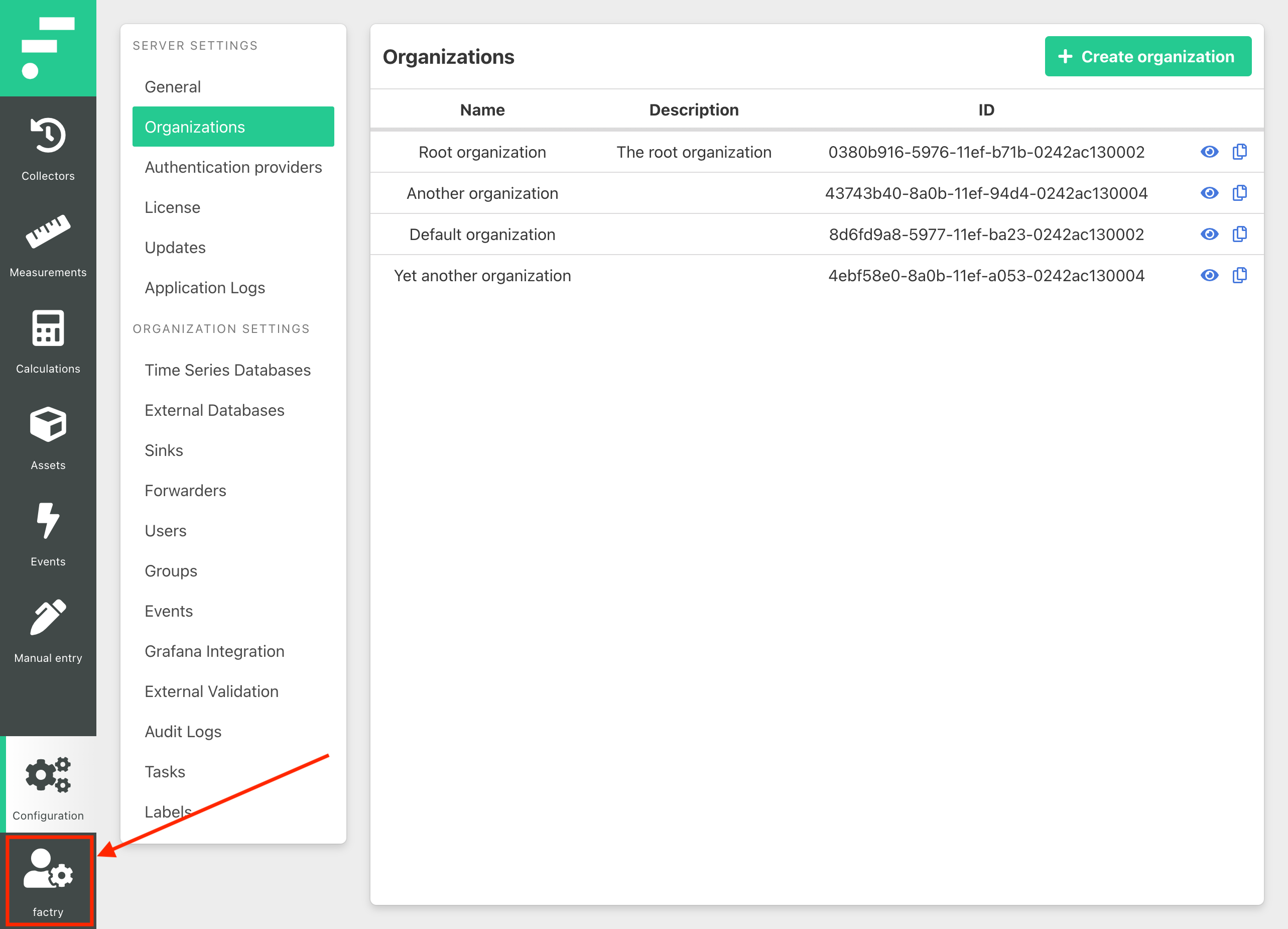
Task: Open the Tasks settings page
Action: tap(233, 772)
